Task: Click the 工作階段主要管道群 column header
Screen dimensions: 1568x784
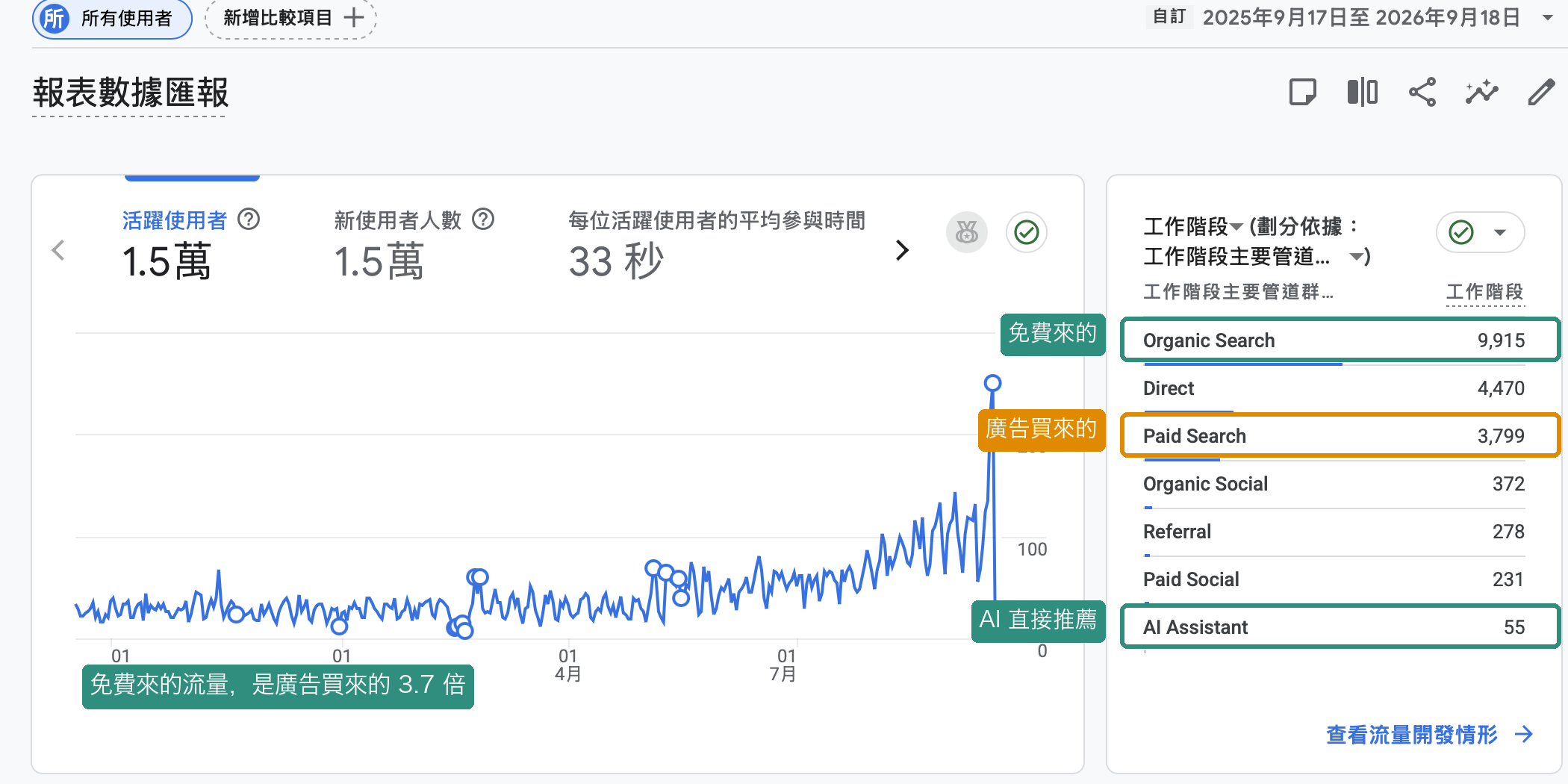Action: (x=1238, y=292)
